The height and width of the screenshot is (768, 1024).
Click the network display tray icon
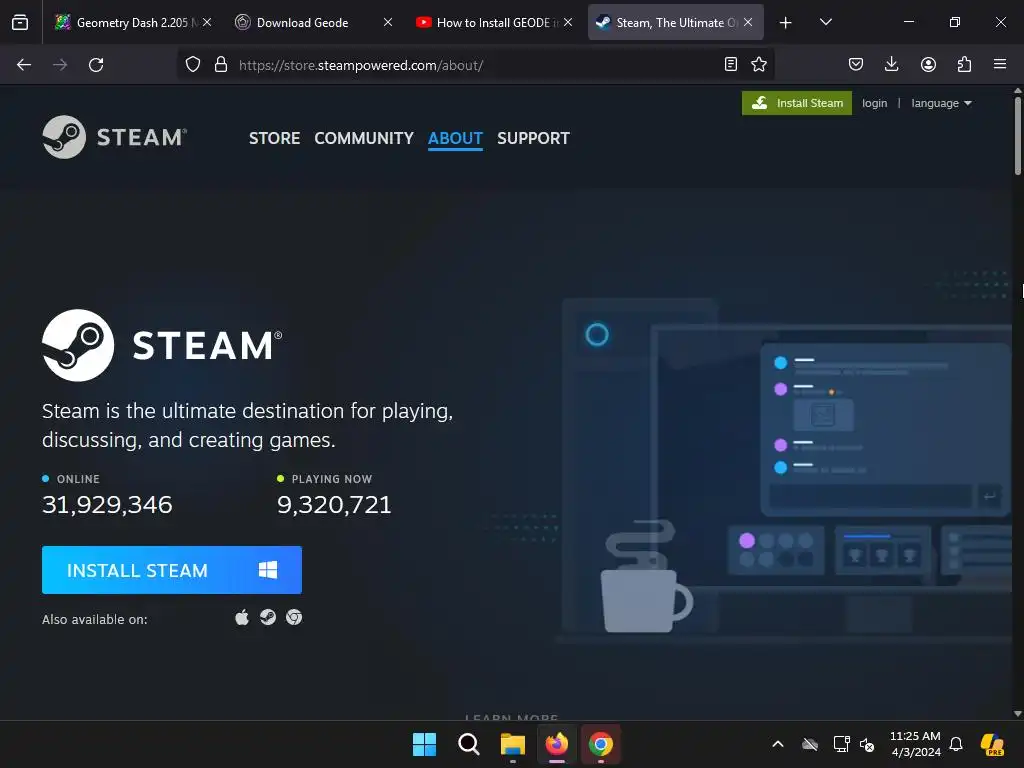[x=841, y=744]
